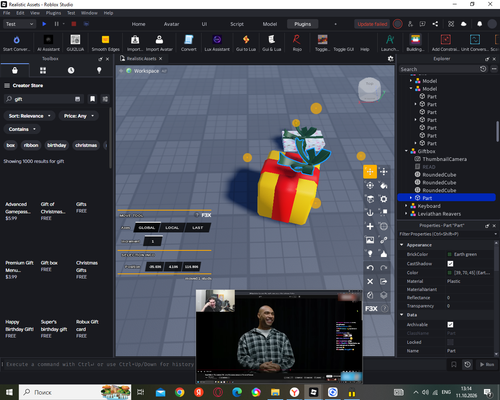The height and width of the screenshot is (400, 500).
Task: Switch to the Avatar ribbon tab
Action: click(171, 24)
